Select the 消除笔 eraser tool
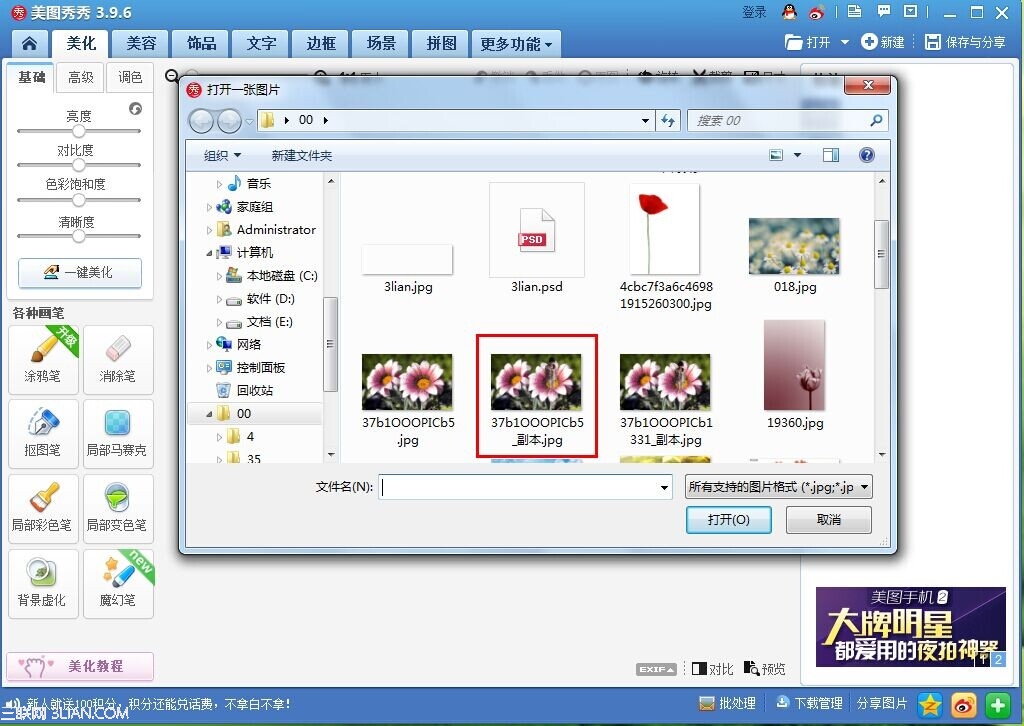 [x=118, y=360]
